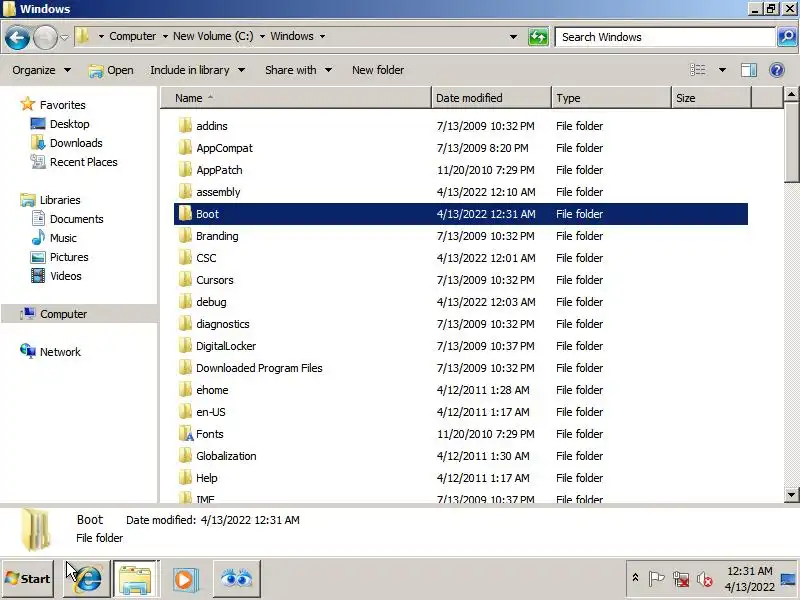Show hidden tray icons
The height and width of the screenshot is (600, 800).
[x=635, y=578]
